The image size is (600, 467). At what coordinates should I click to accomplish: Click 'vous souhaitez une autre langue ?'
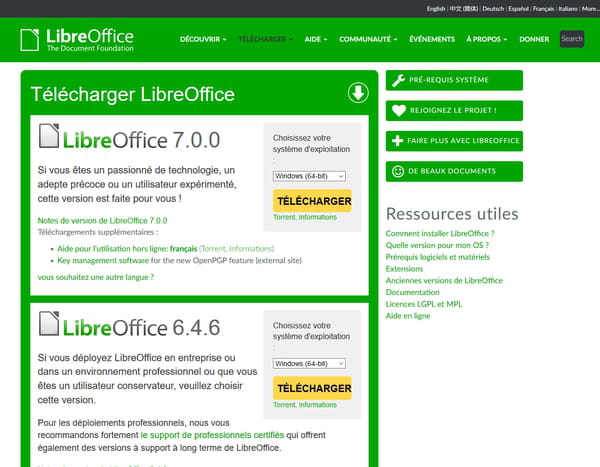tap(96, 277)
